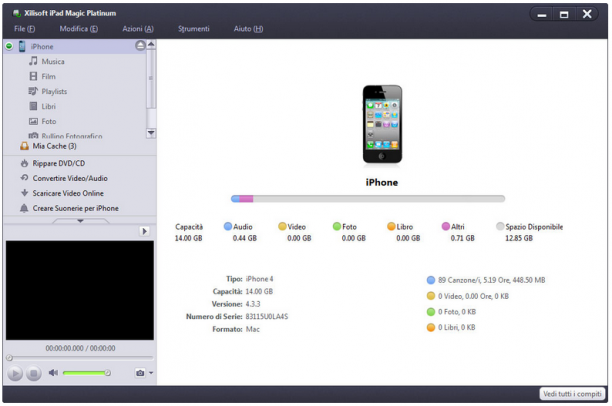
Task: Click the purple Altri legend dot
Action: click(446, 226)
